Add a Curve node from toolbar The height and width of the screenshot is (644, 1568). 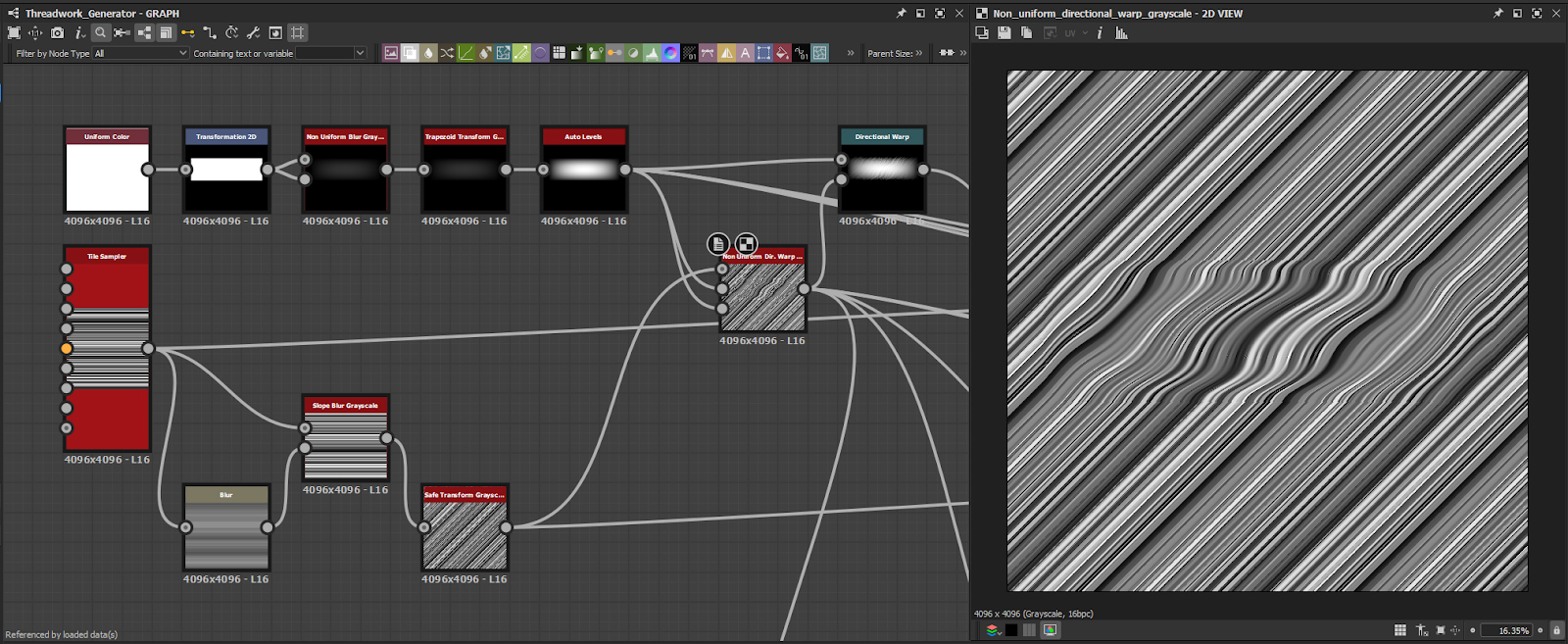click(465, 53)
